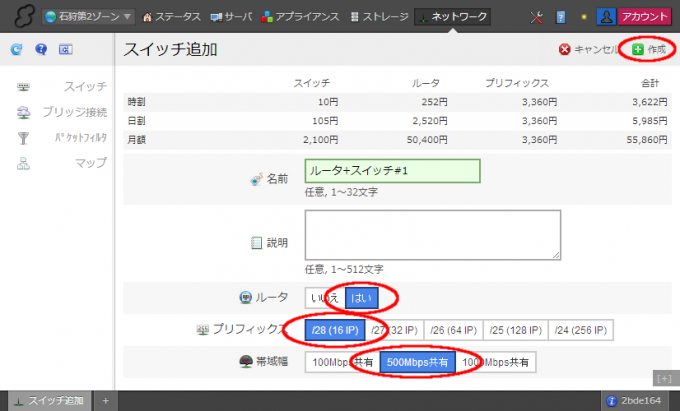Click the 名前 name input field
The image size is (680, 411).
tap(393, 172)
